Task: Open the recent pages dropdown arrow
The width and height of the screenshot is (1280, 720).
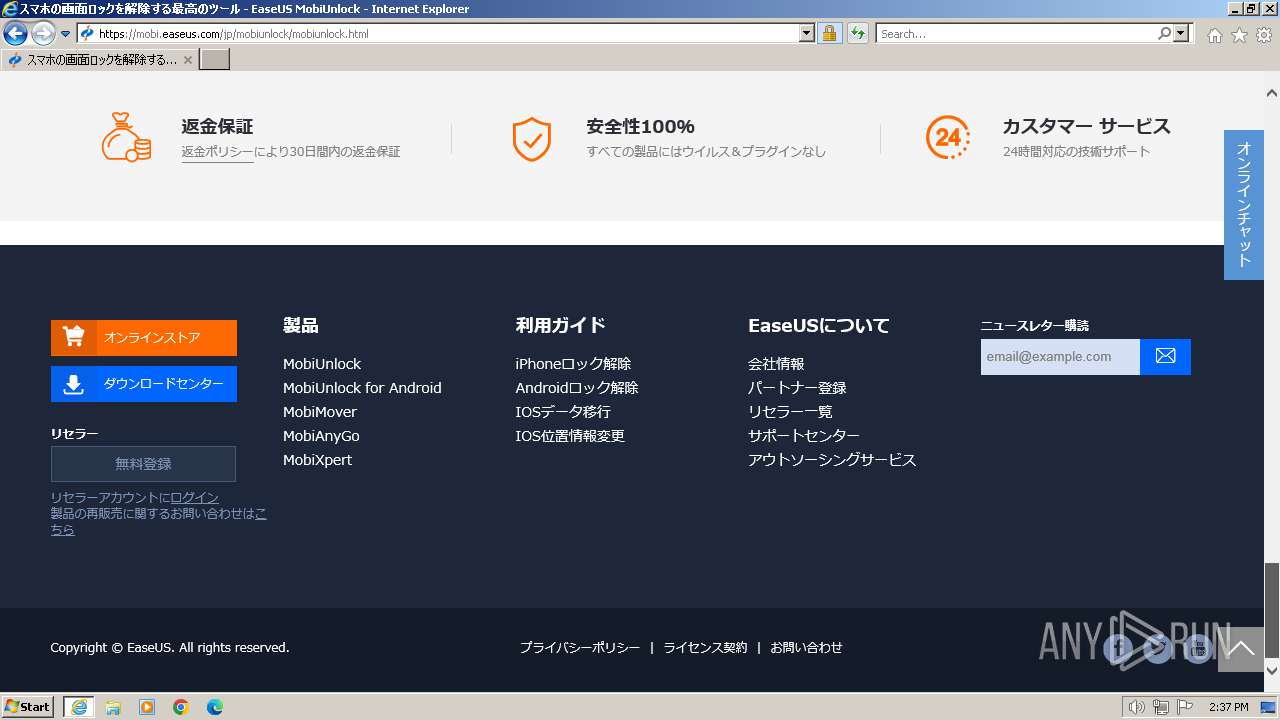Action: (x=65, y=34)
